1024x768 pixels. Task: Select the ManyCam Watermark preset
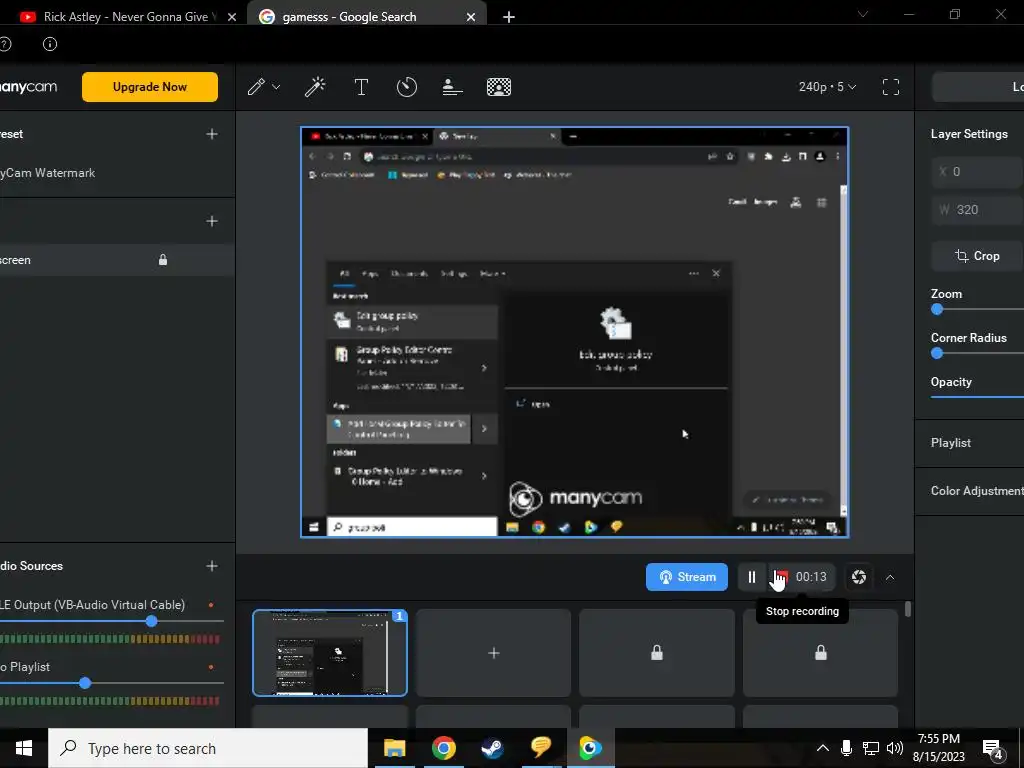48,173
